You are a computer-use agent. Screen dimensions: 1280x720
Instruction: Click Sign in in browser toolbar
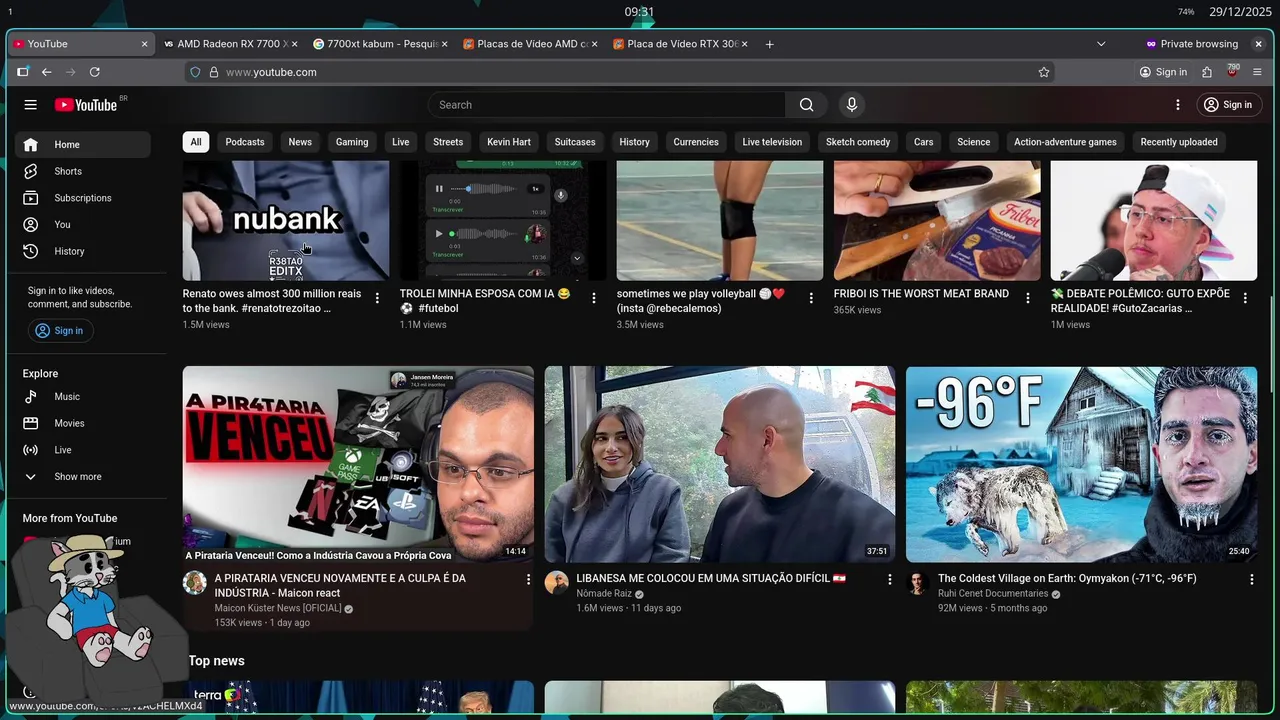click(1163, 72)
